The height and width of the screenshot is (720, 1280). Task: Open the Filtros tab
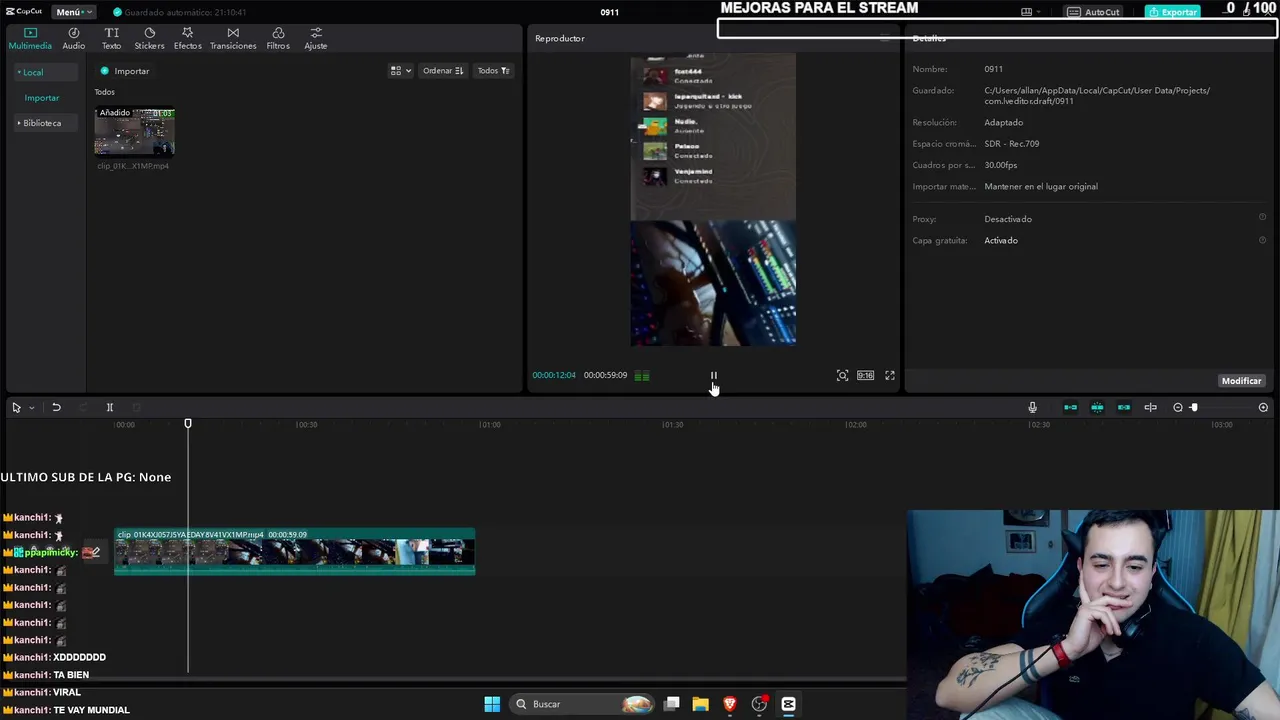coord(278,39)
